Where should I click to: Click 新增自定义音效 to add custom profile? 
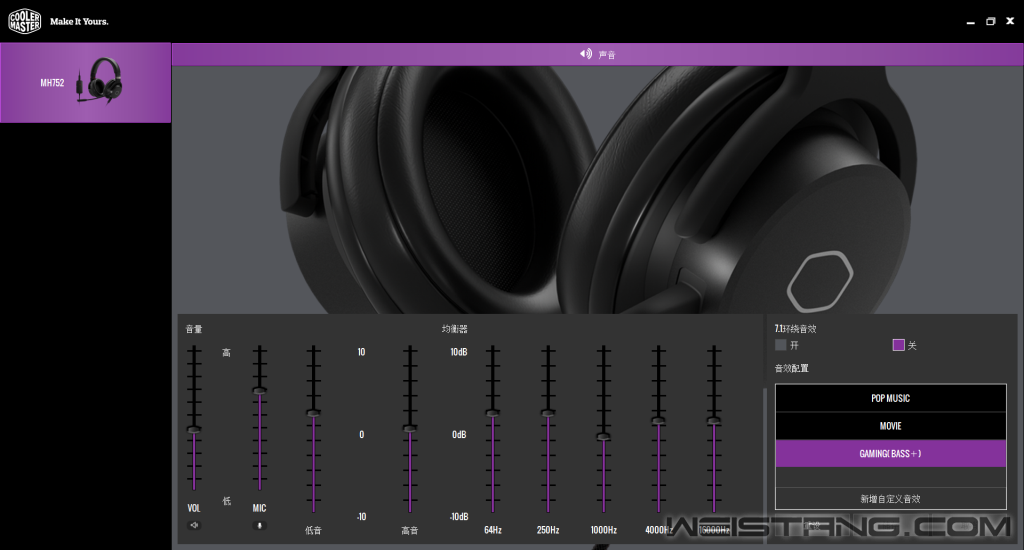click(891, 498)
